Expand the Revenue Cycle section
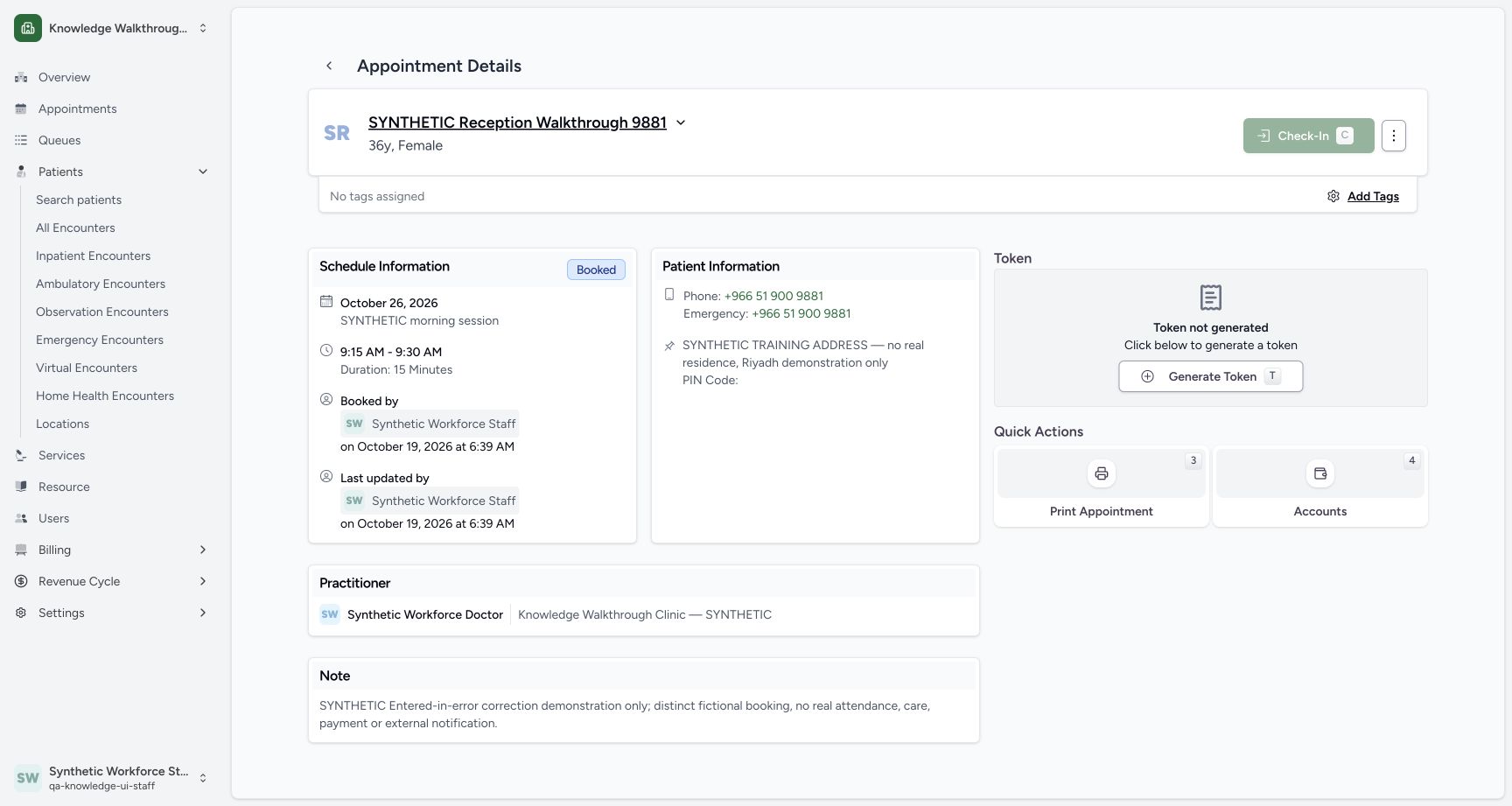Viewport: 1512px width, 806px height. pos(203,581)
